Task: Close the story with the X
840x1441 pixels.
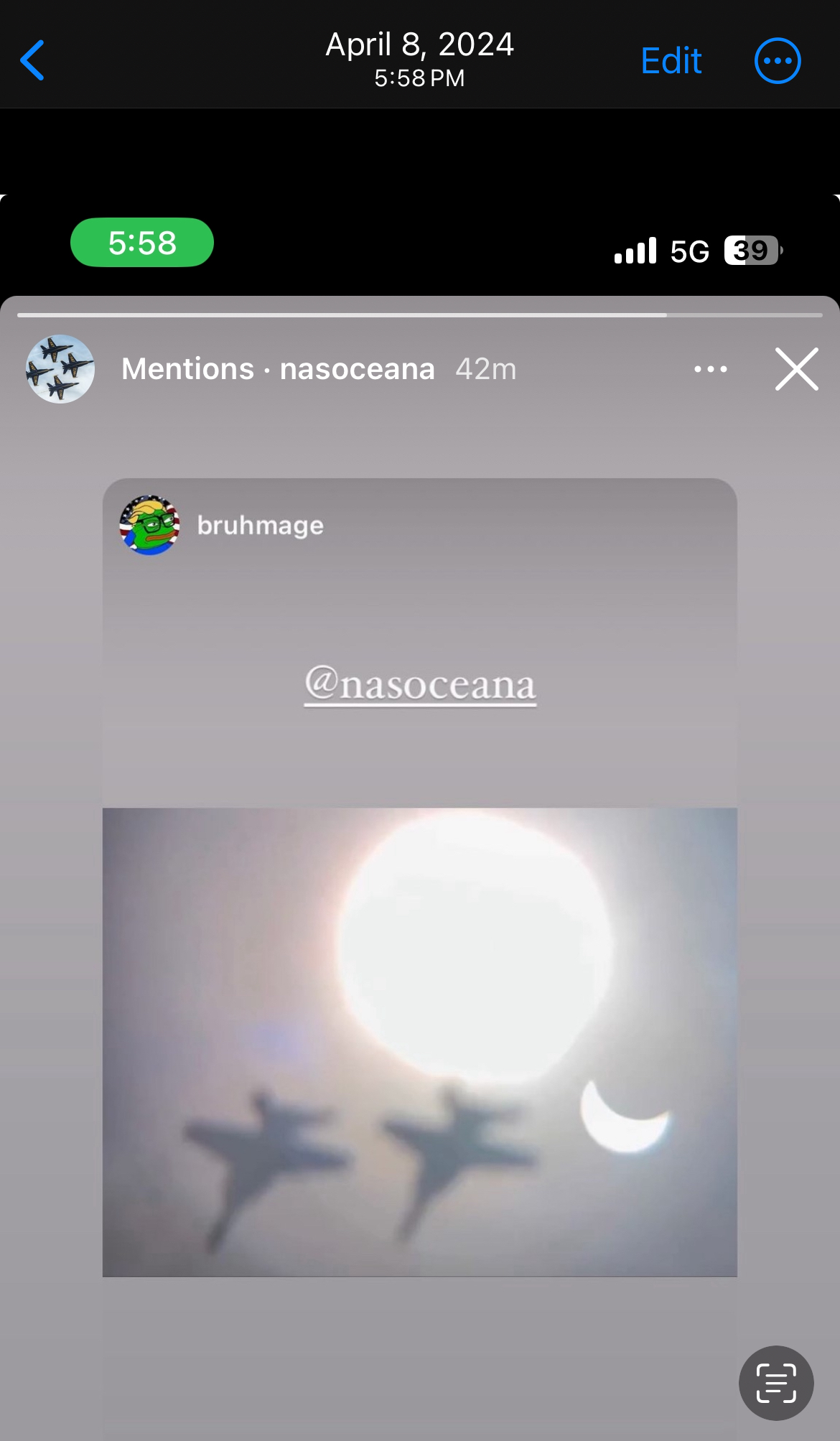Action: point(797,369)
